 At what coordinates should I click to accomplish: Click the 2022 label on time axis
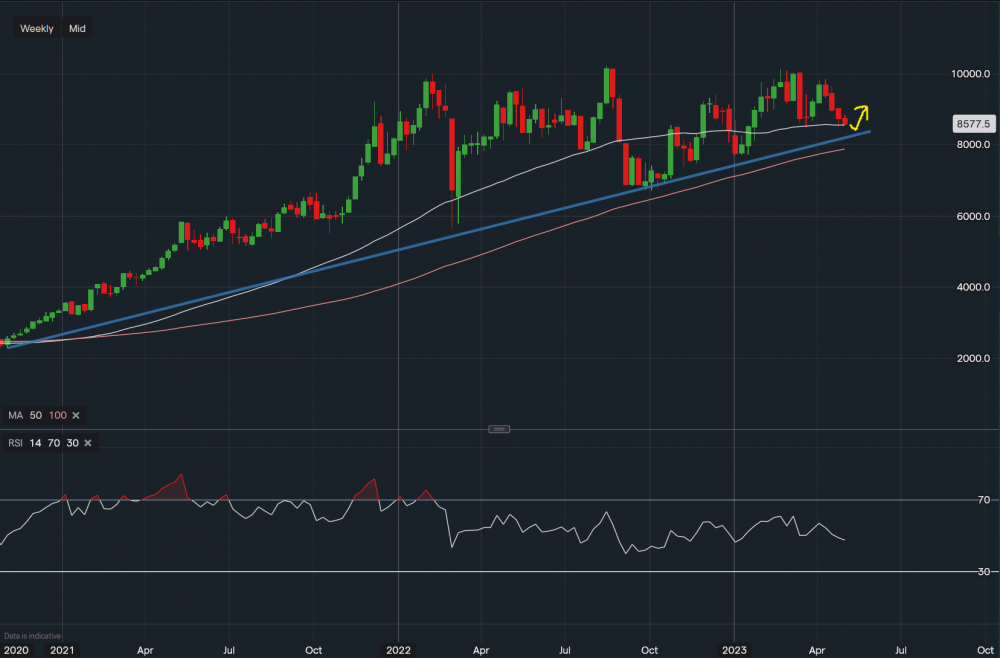coord(398,649)
